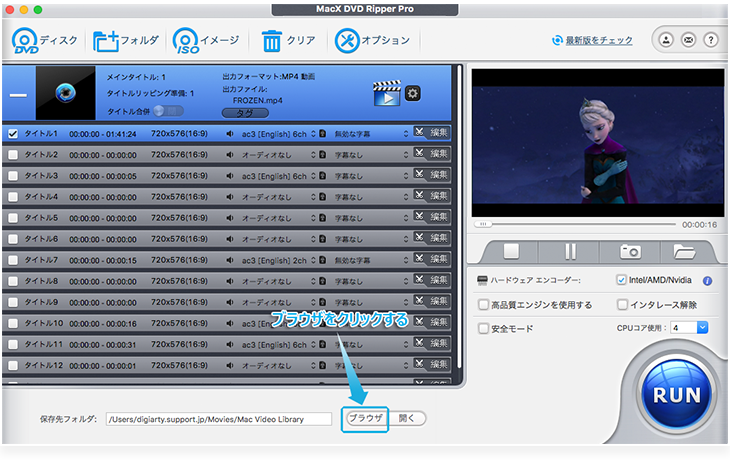Click 編集 edit button for タイトル2
The width and height of the screenshot is (730, 460).
pos(439,154)
